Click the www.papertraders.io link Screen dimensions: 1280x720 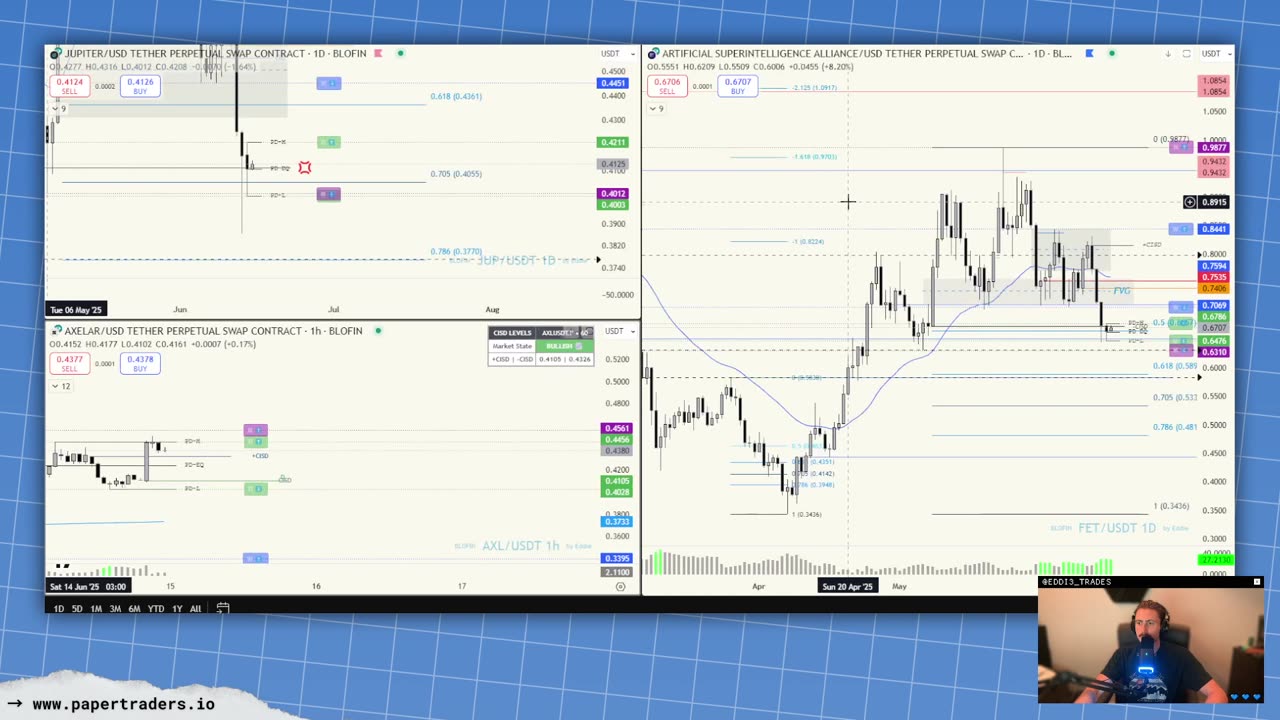(123, 704)
